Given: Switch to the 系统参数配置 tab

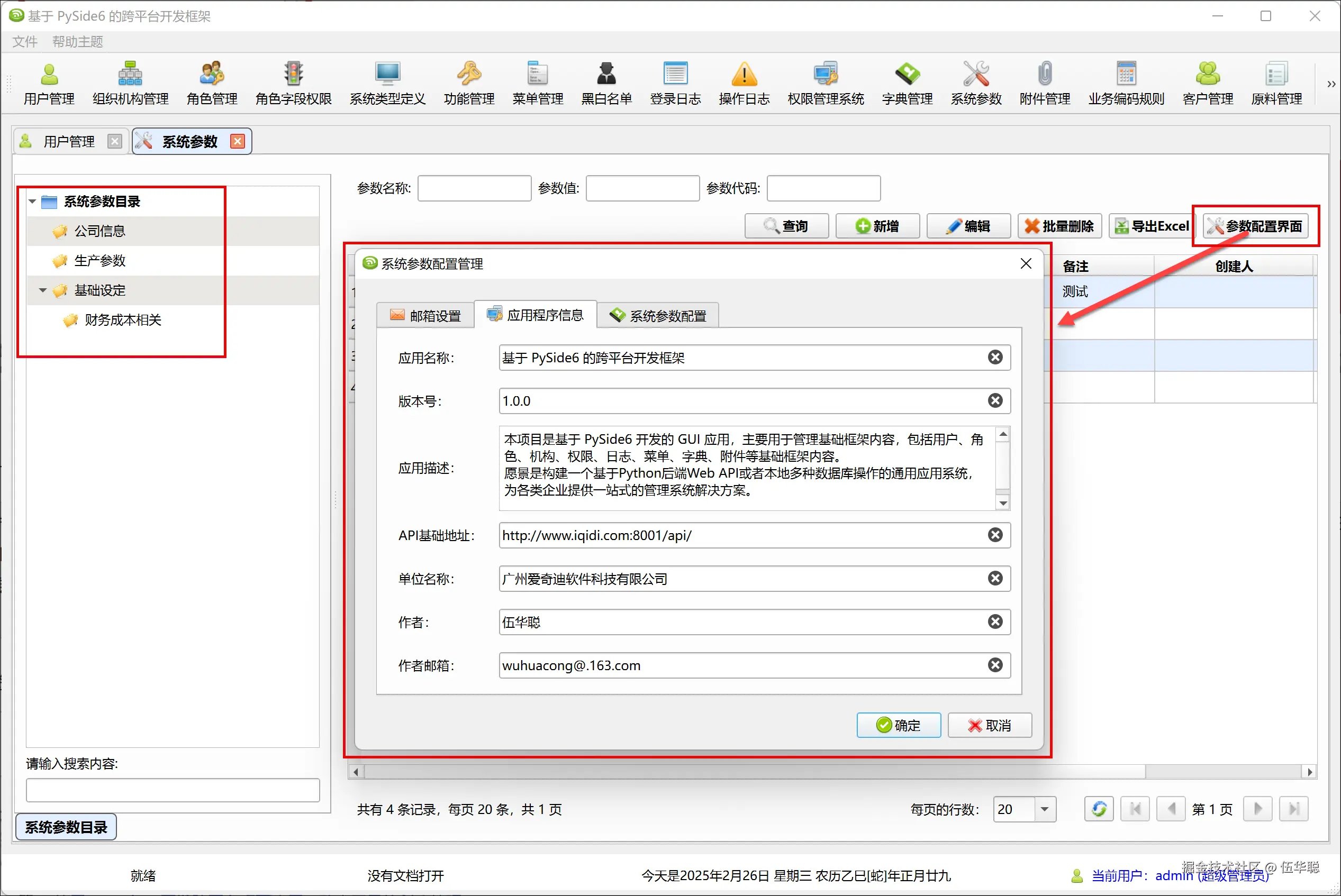Looking at the screenshot, I should (657, 315).
